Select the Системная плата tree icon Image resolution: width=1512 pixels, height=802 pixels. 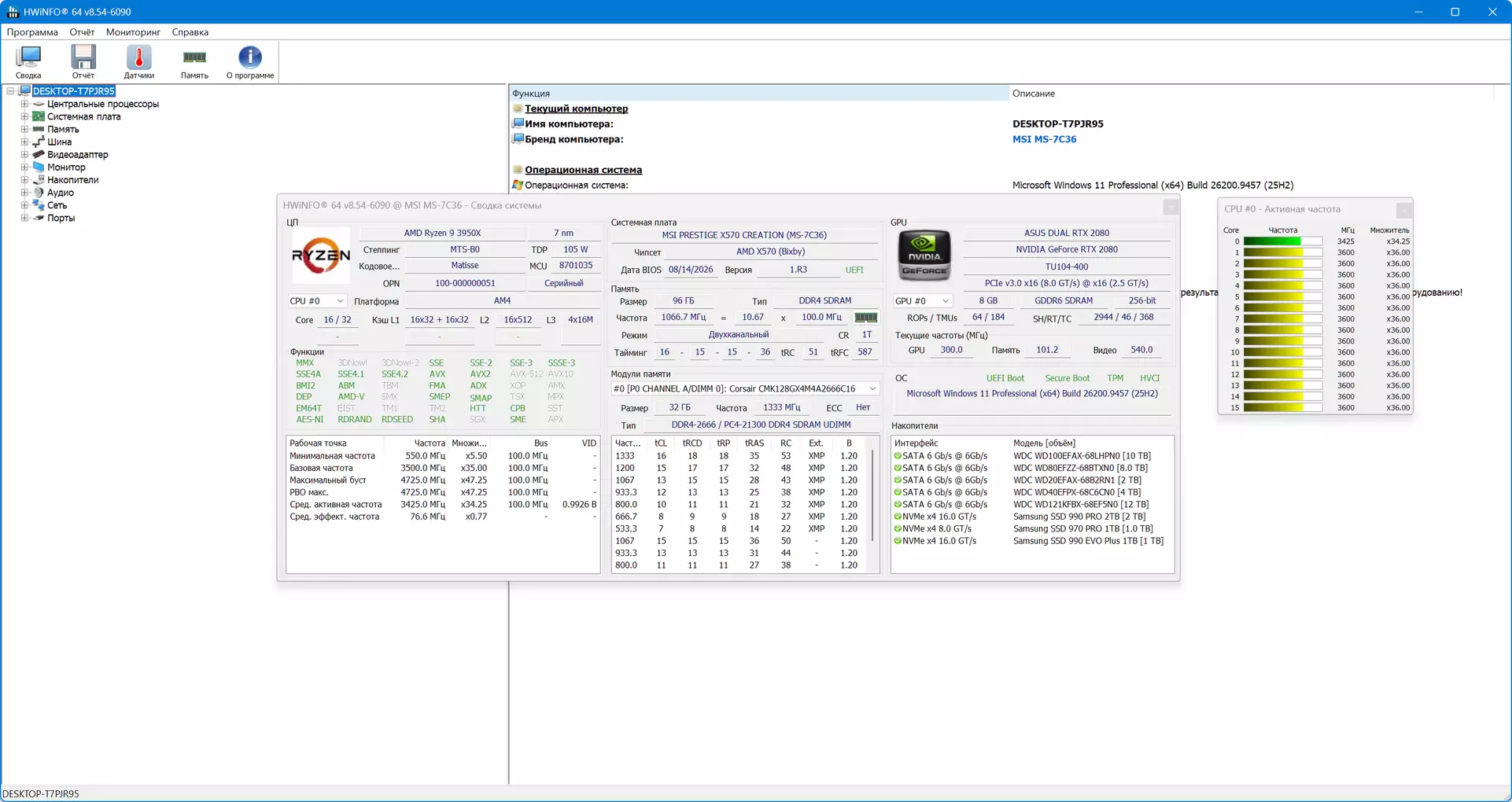pyautogui.click(x=38, y=116)
